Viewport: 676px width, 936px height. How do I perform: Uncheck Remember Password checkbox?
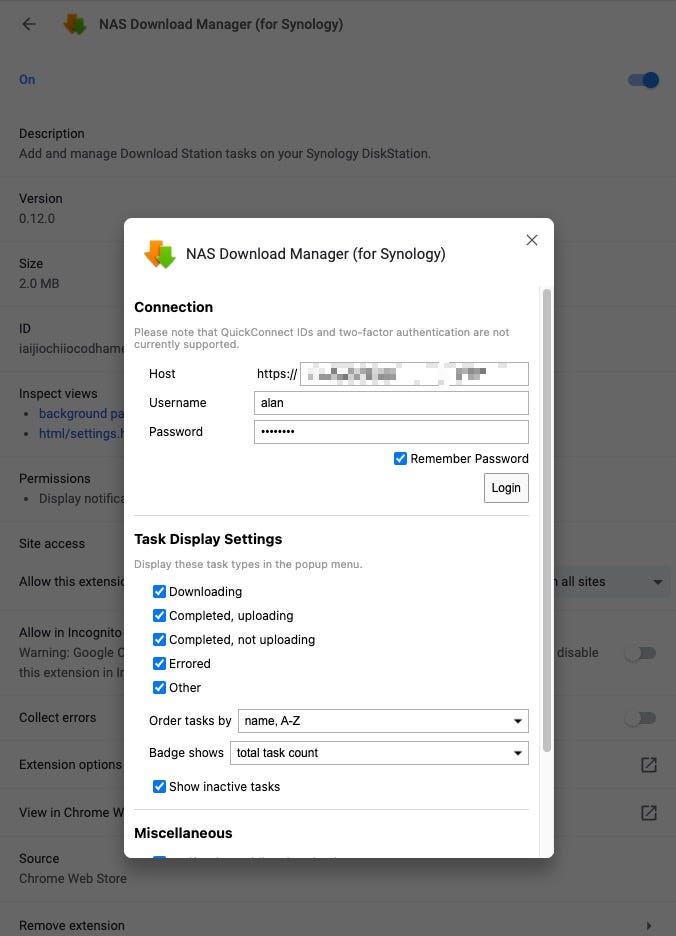pos(400,458)
